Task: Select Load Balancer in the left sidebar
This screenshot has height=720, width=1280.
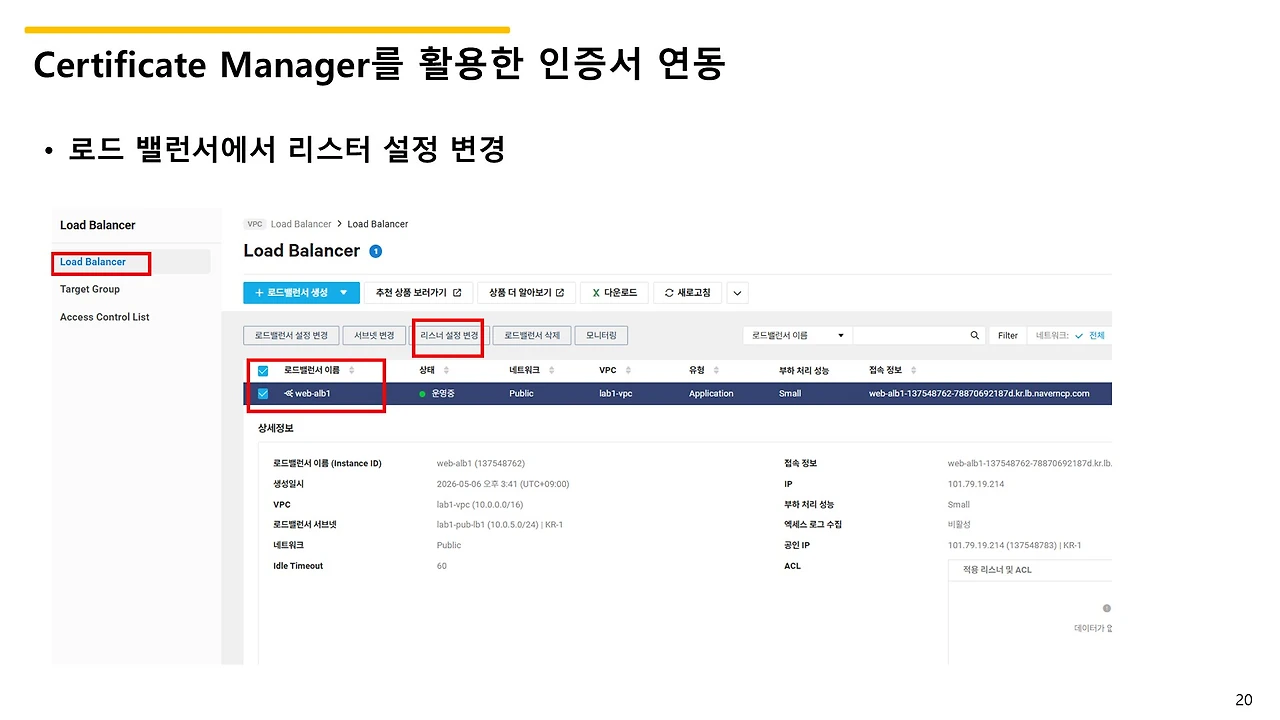Action: point(93,262)
